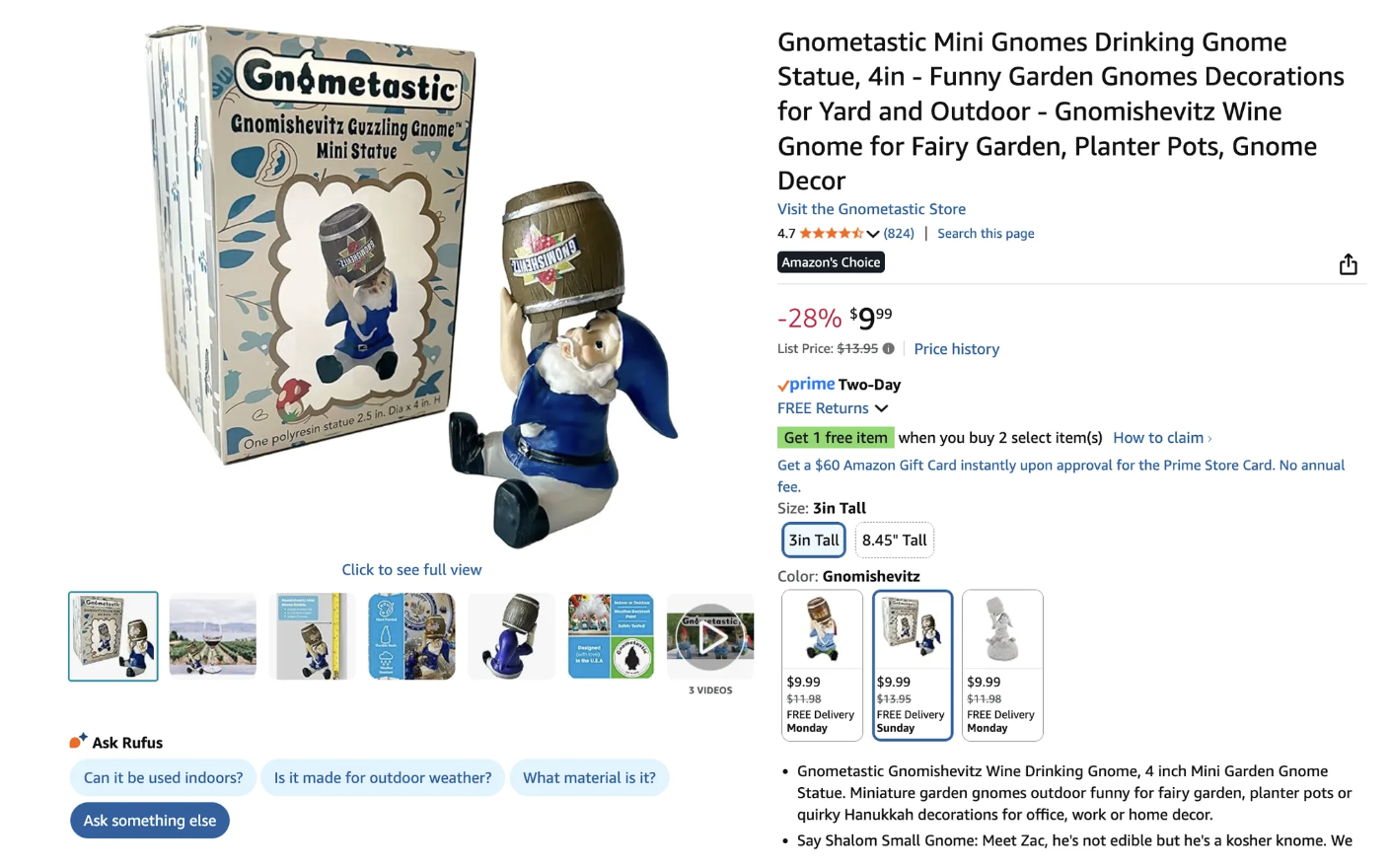Play the product video thumbnail
Image resolution: width=1391 pixels, height=868 pixels.
710,636
